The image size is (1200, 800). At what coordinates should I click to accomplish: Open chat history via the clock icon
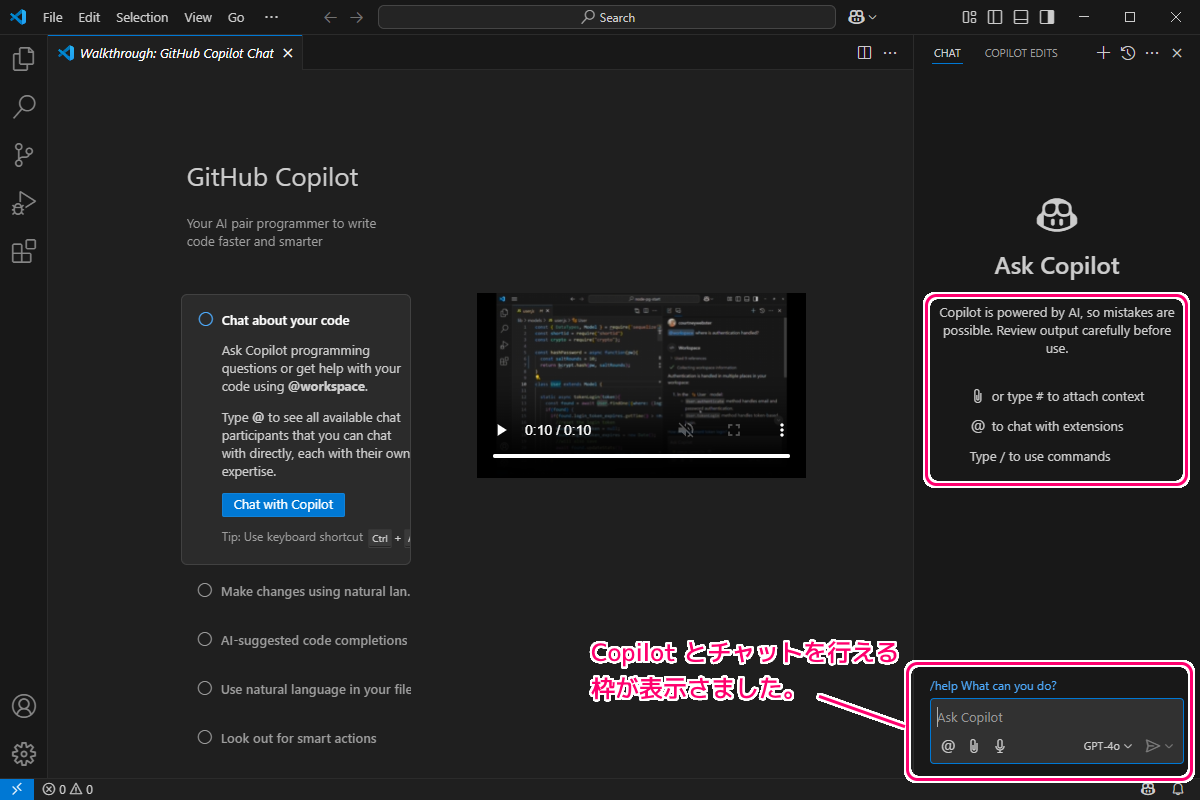point(1127,53)
